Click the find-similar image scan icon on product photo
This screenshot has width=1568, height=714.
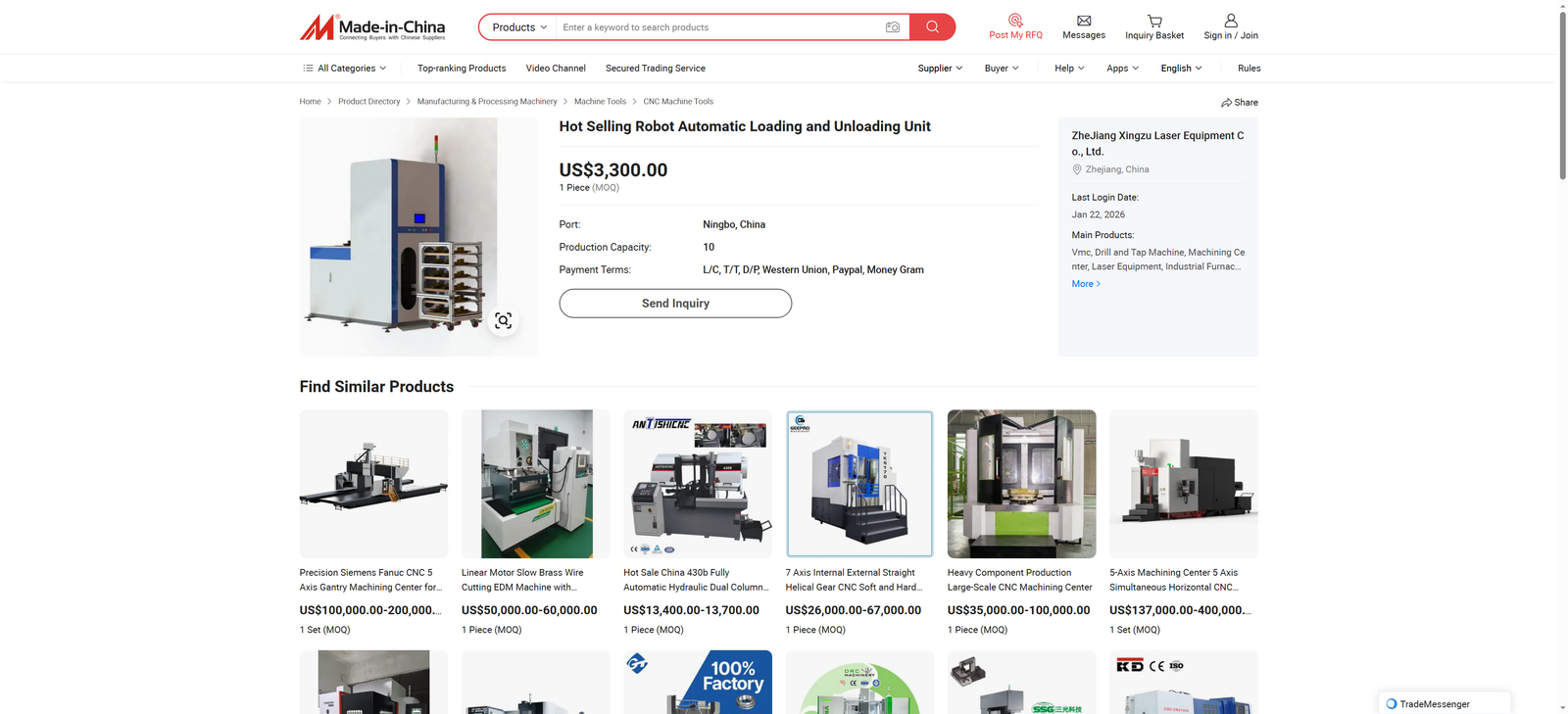(x=503, y=321)
